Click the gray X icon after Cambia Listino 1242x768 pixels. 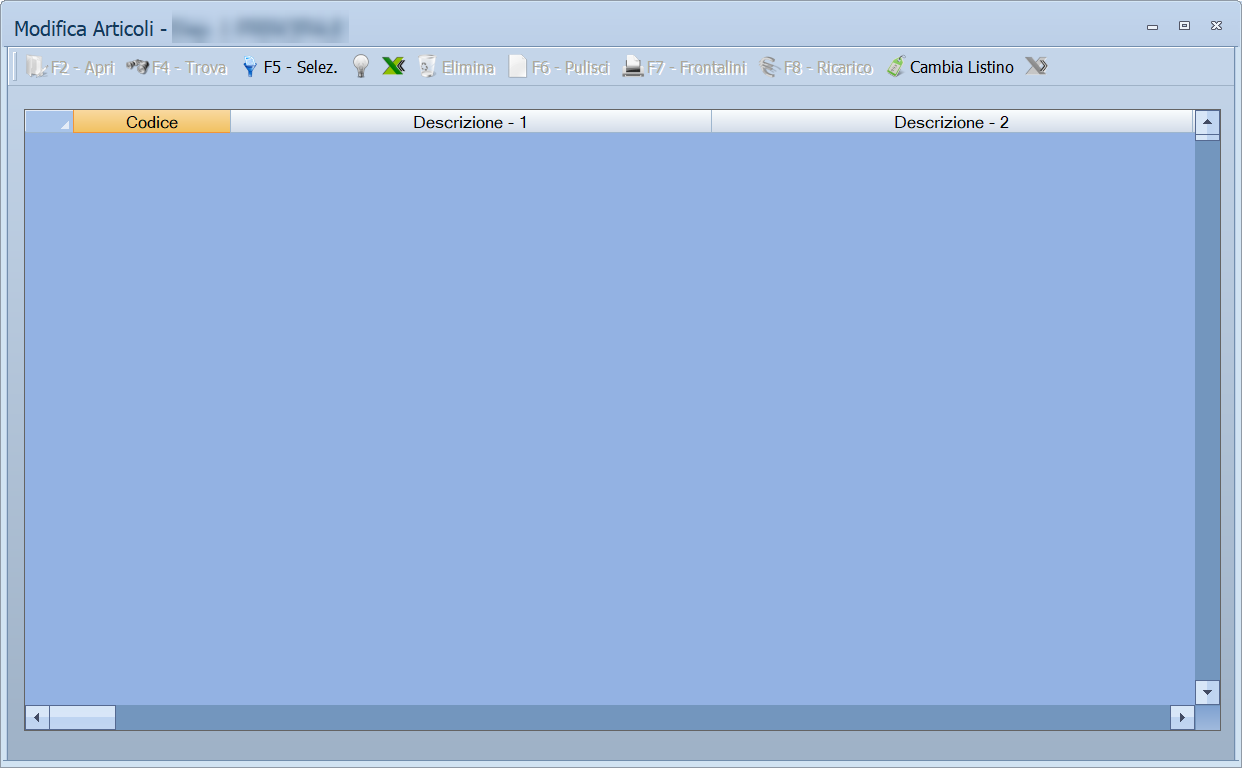[1037, 67]
